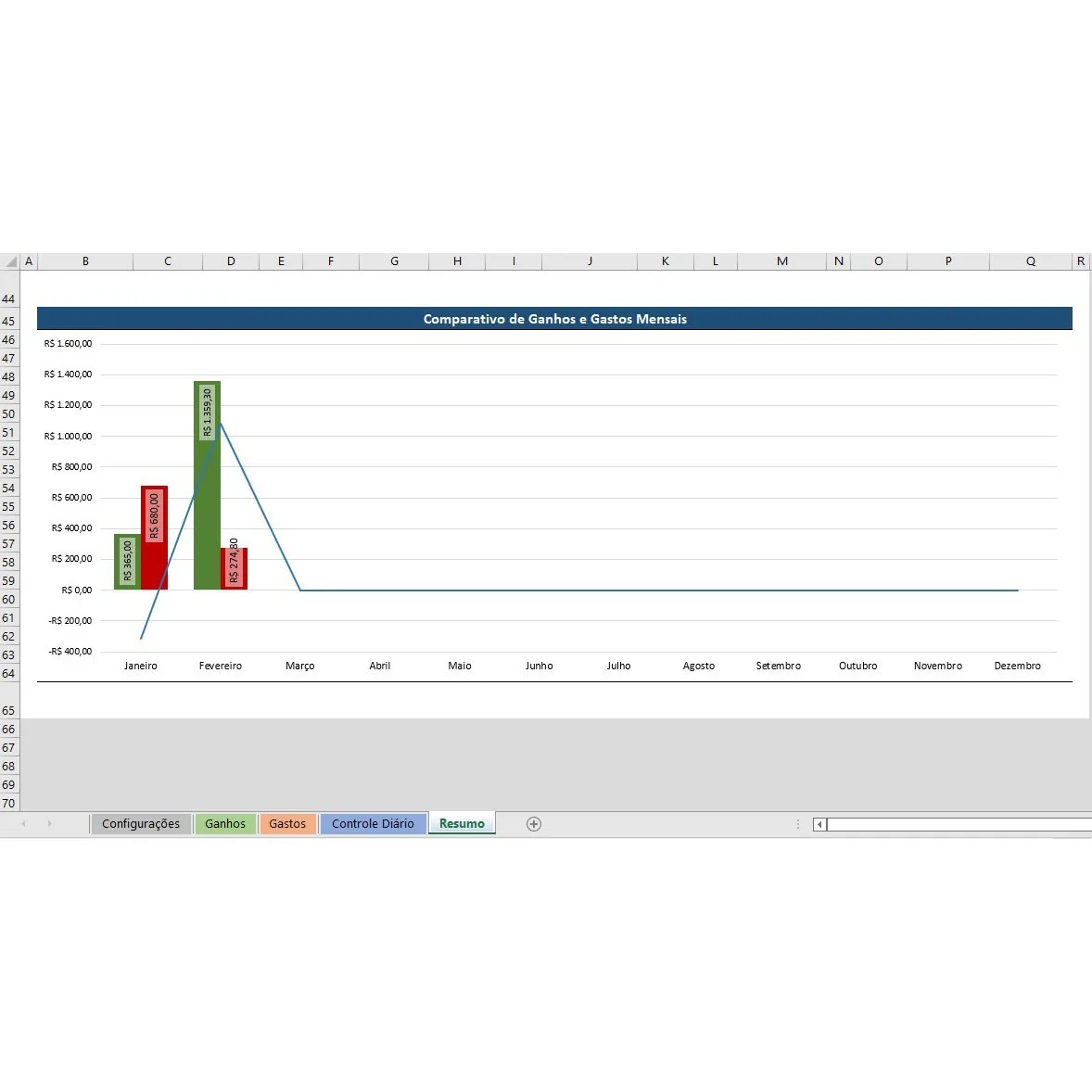Click the Select All corner triangle
The image size is (1092, 1092).
point(10,261)
